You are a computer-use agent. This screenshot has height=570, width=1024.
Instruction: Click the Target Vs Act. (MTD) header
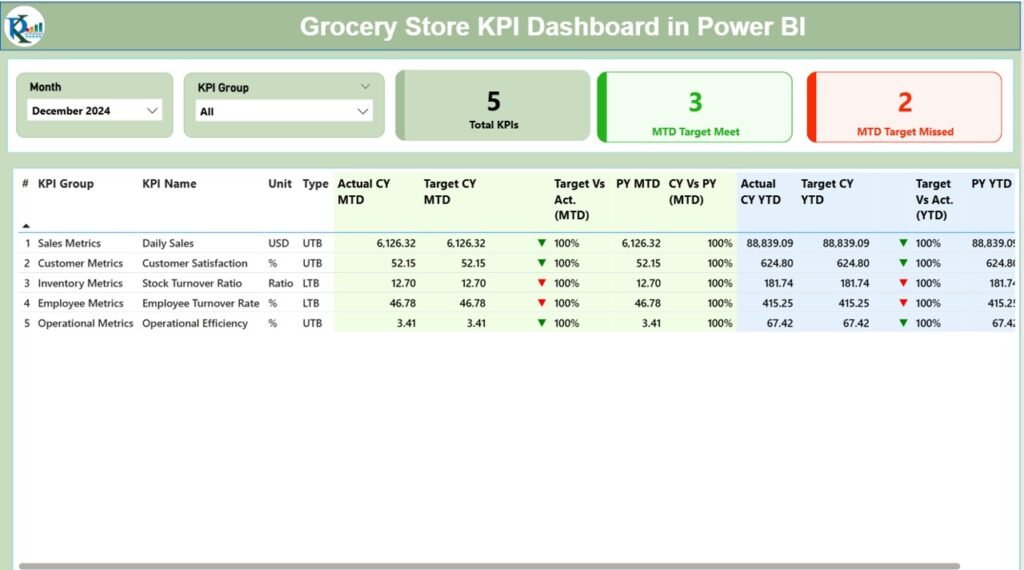pyautogui.click(x=579, y=200)
